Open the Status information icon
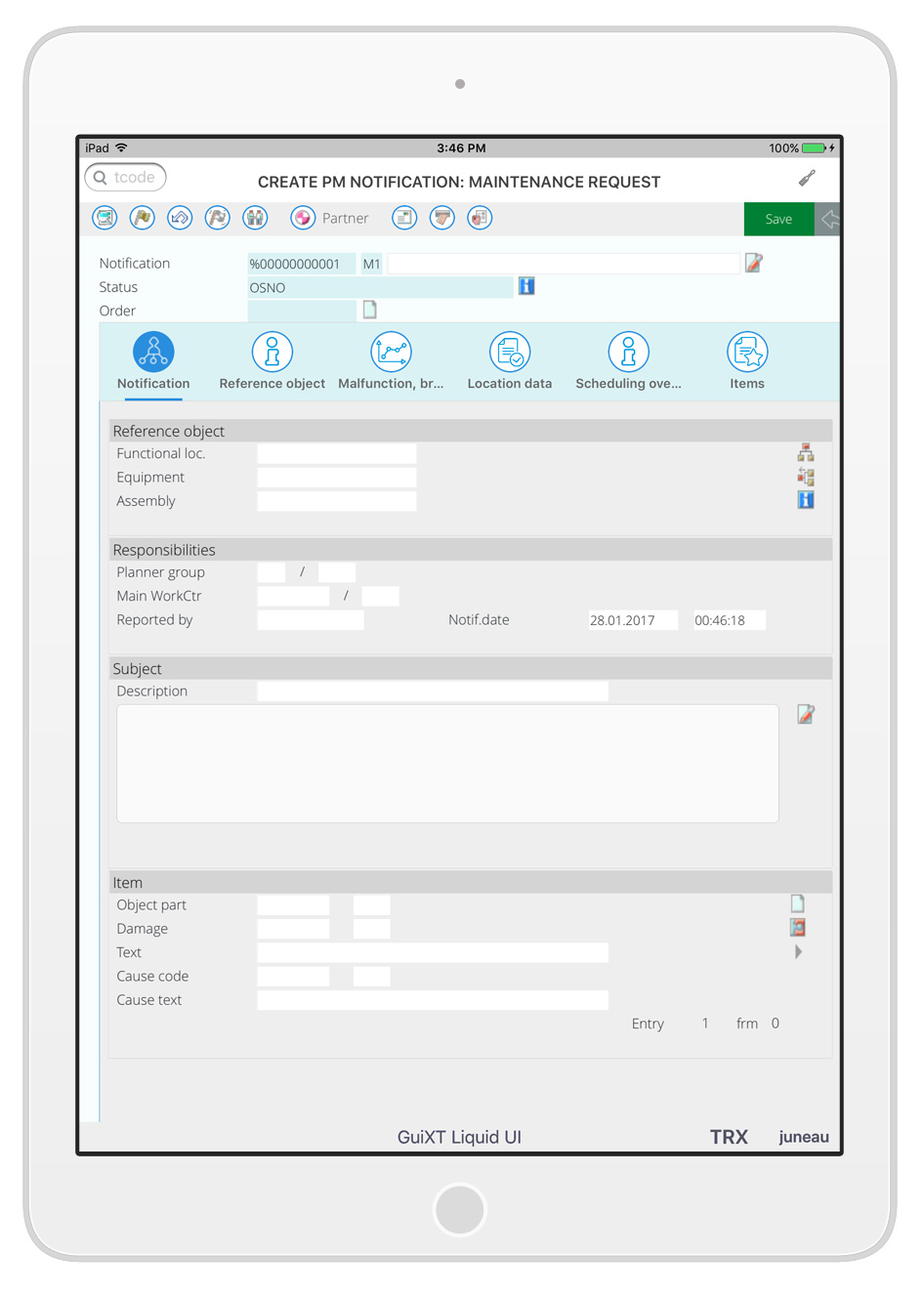Screen dimensions: 924x1298 pos(526,286)
